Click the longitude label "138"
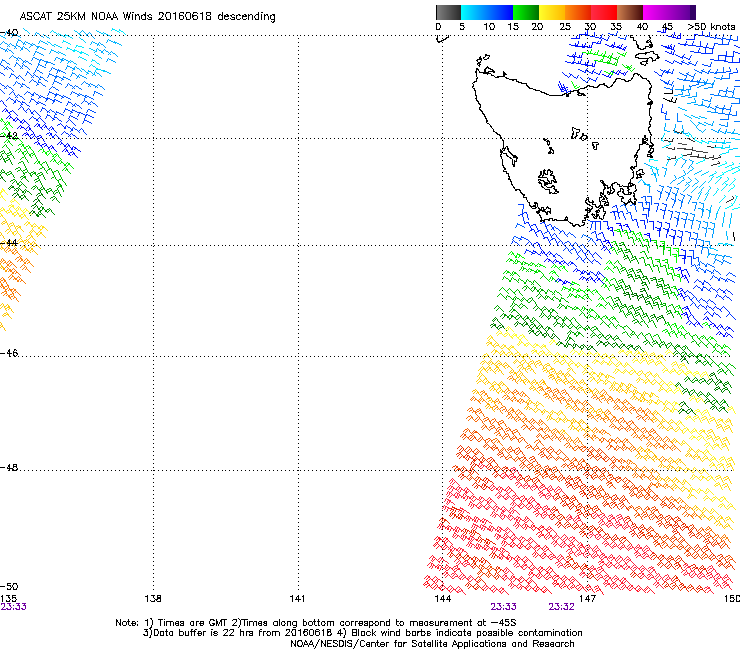This screenshot has width=740, height=650. [x=153, y=599]
